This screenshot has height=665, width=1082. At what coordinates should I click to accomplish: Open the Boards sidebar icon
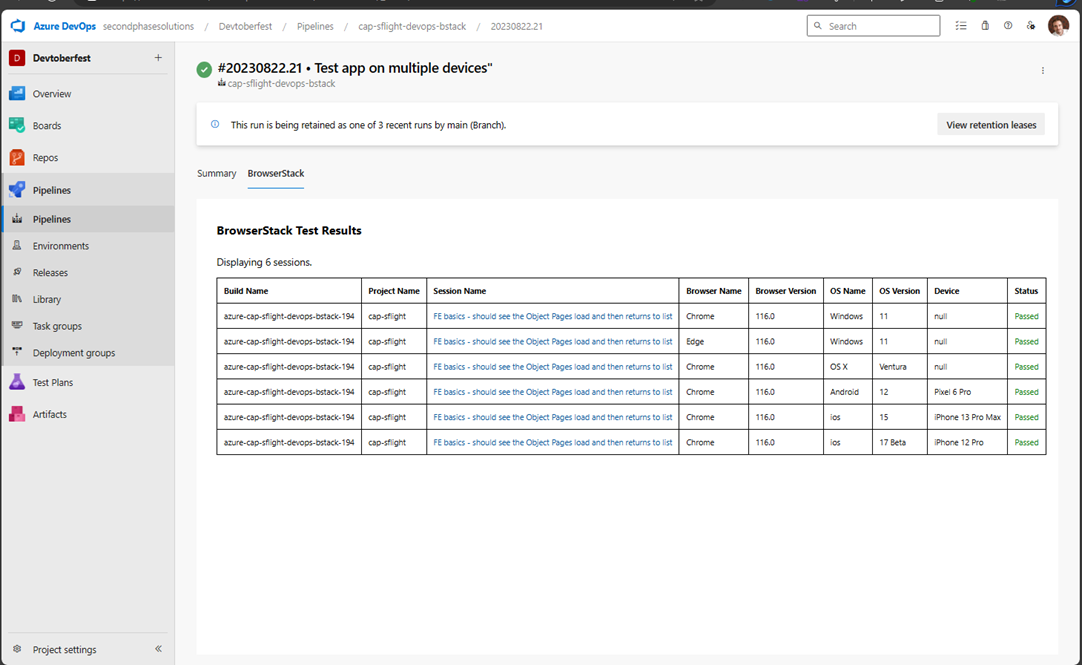17,125
